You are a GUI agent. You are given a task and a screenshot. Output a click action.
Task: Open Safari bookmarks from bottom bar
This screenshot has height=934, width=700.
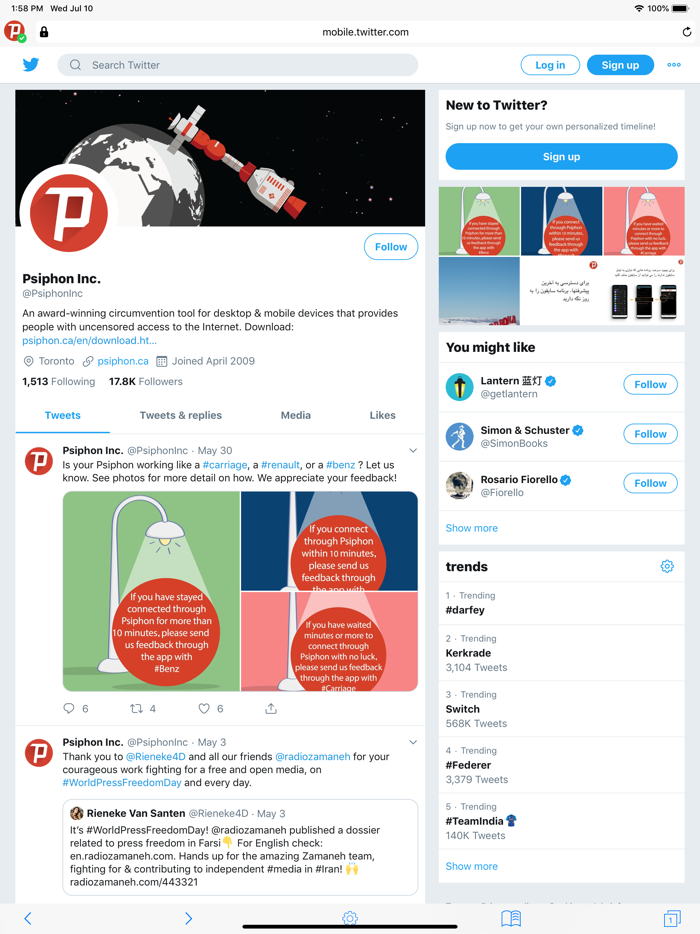510,917
